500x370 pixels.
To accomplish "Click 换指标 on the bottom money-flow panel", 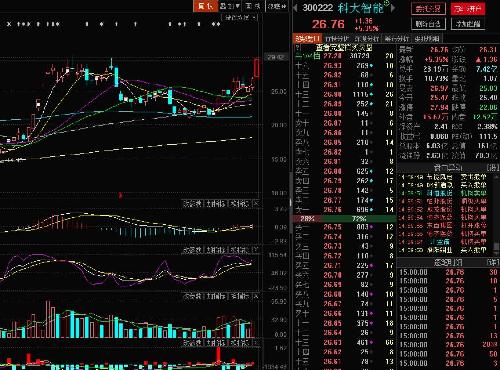I will (239, 342).
